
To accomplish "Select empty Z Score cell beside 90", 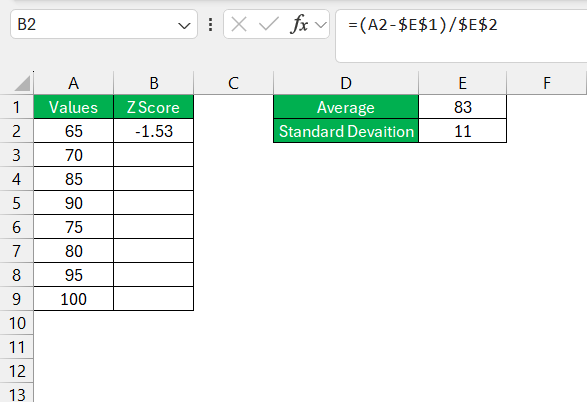I will tap(153, 203).
